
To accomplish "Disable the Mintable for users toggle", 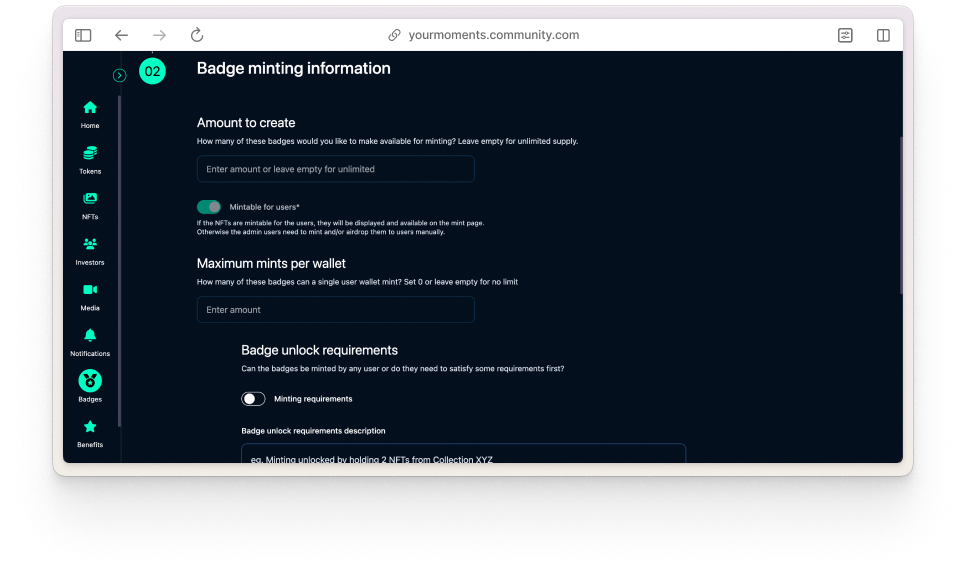I will [x=209, y=207].
